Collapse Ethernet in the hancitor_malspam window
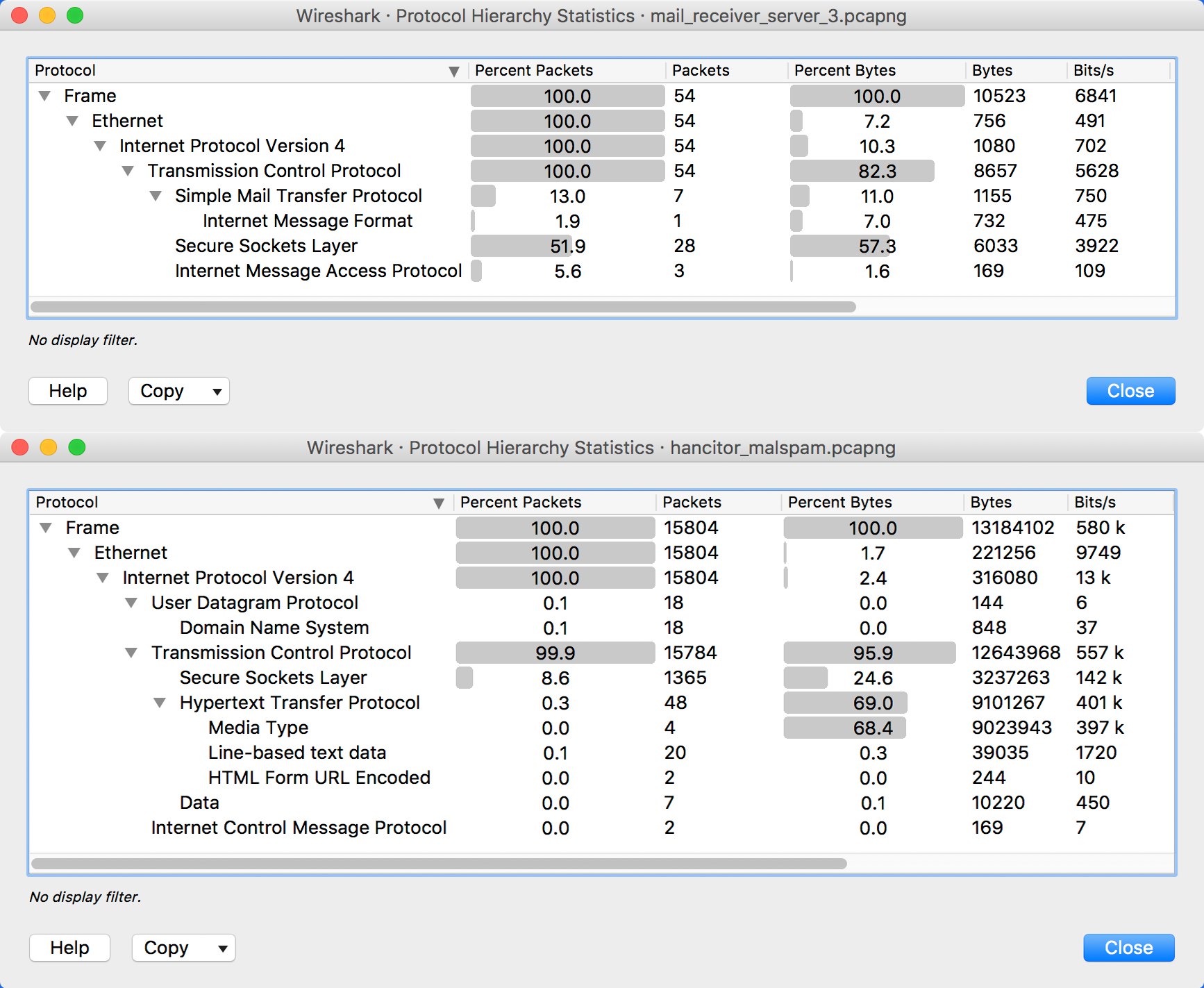 point(74,553)
